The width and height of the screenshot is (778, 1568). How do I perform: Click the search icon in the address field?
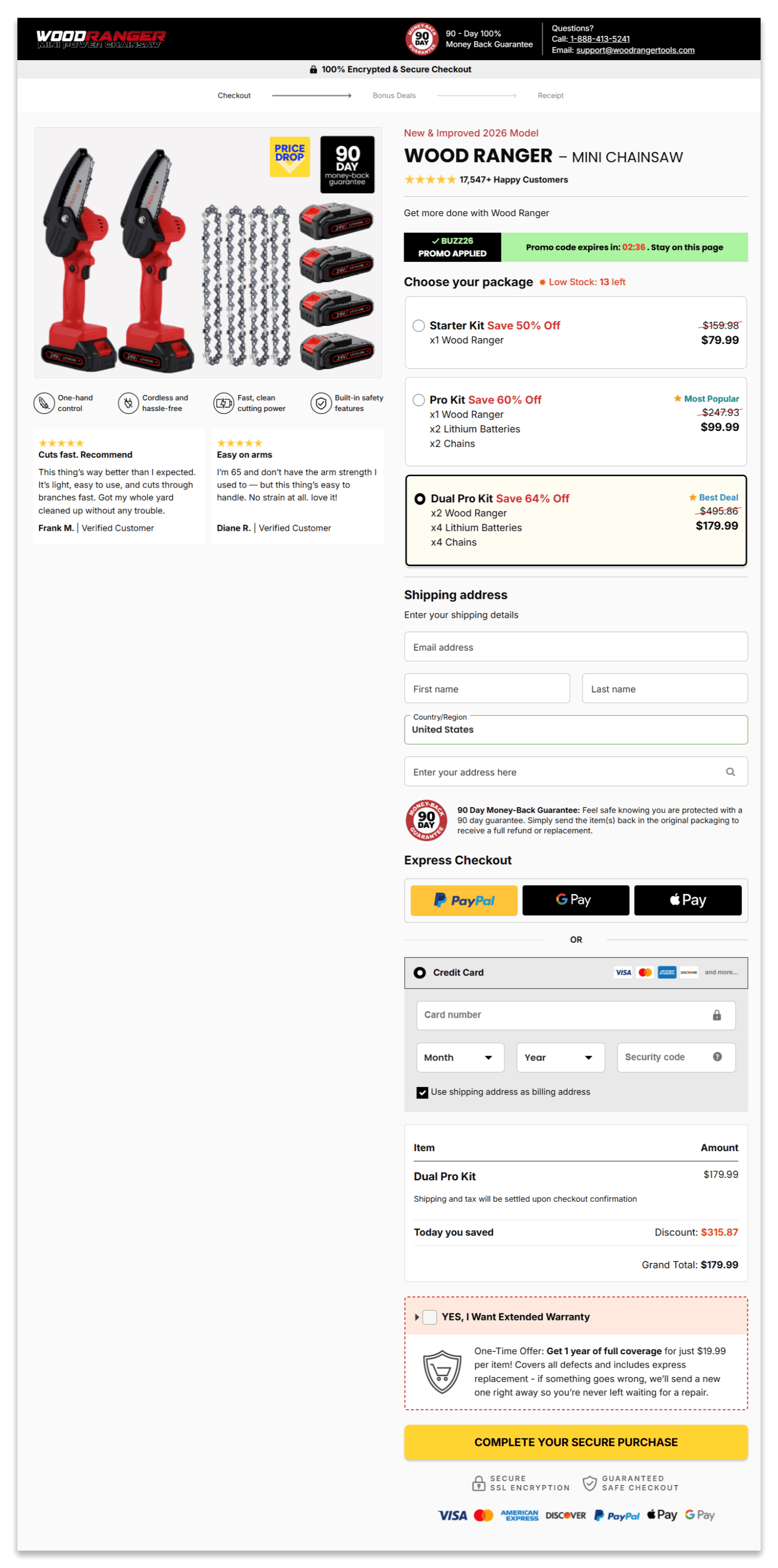(730, 772)
